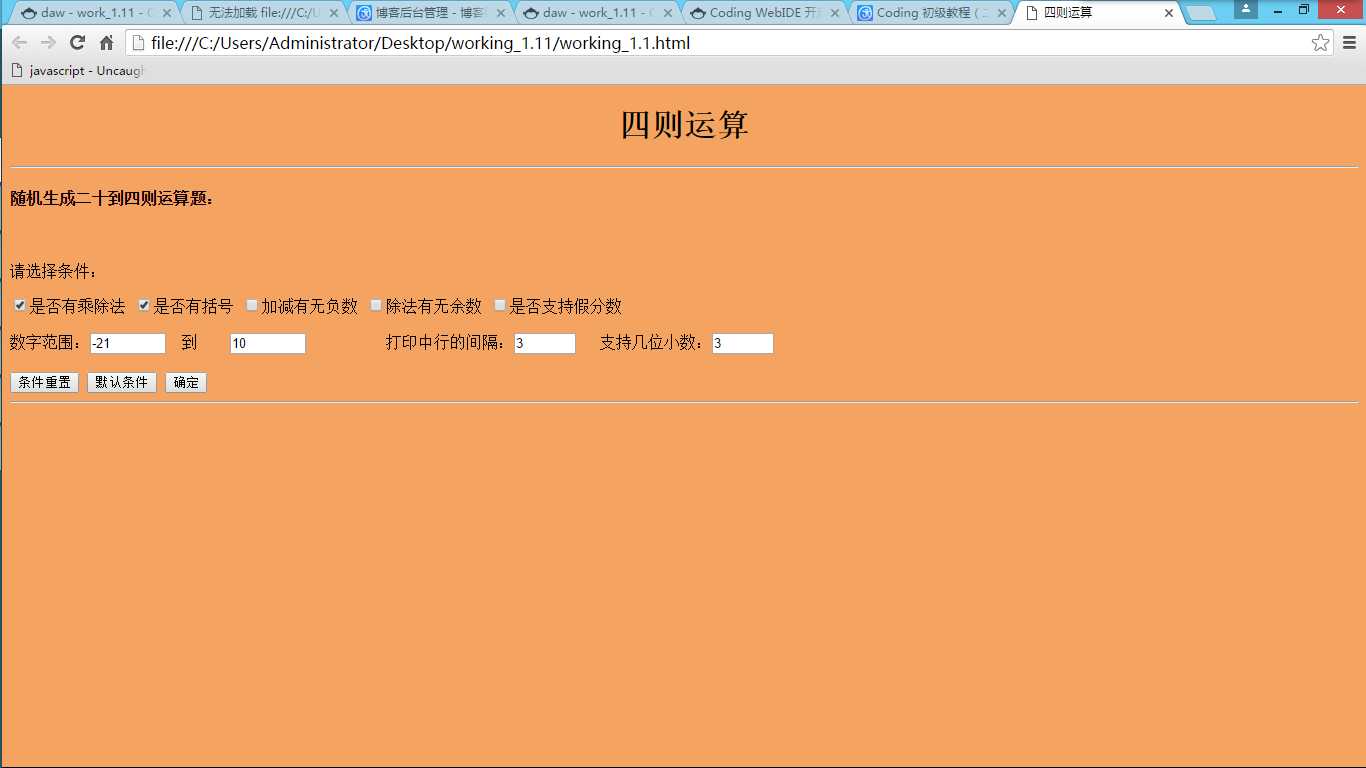This screenshot has height=768, width=1366.
Task: Click the user profile icon in title bar
Action: (1246, 8)
